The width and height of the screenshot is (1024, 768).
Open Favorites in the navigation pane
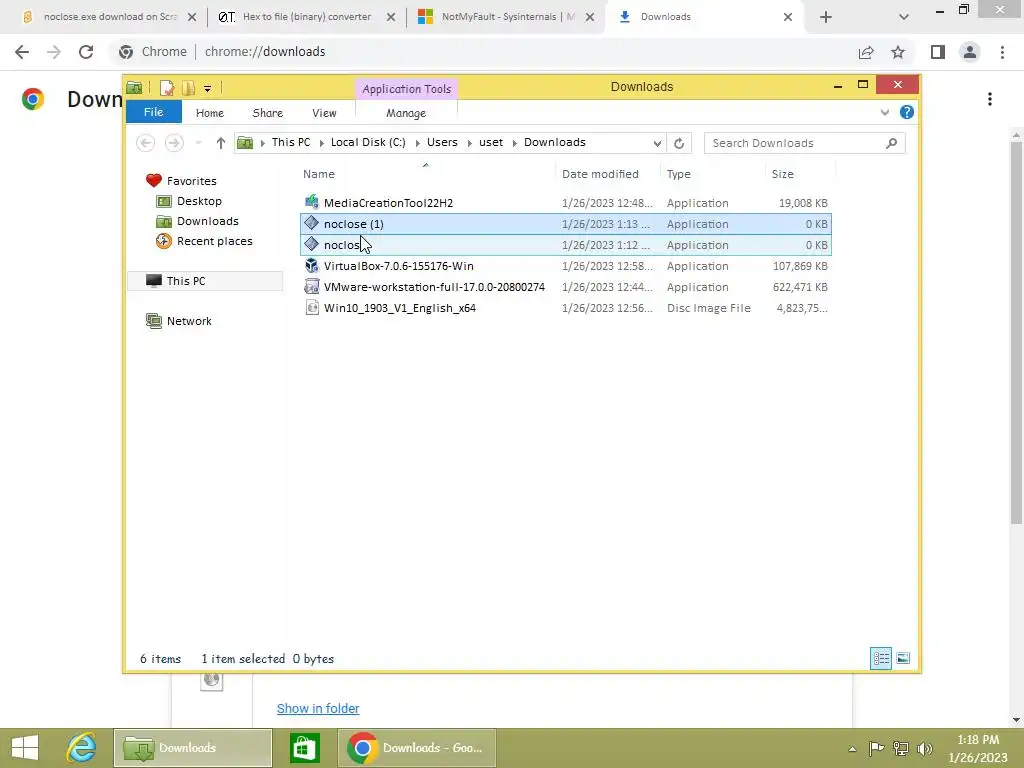click(x=191, y=181)
